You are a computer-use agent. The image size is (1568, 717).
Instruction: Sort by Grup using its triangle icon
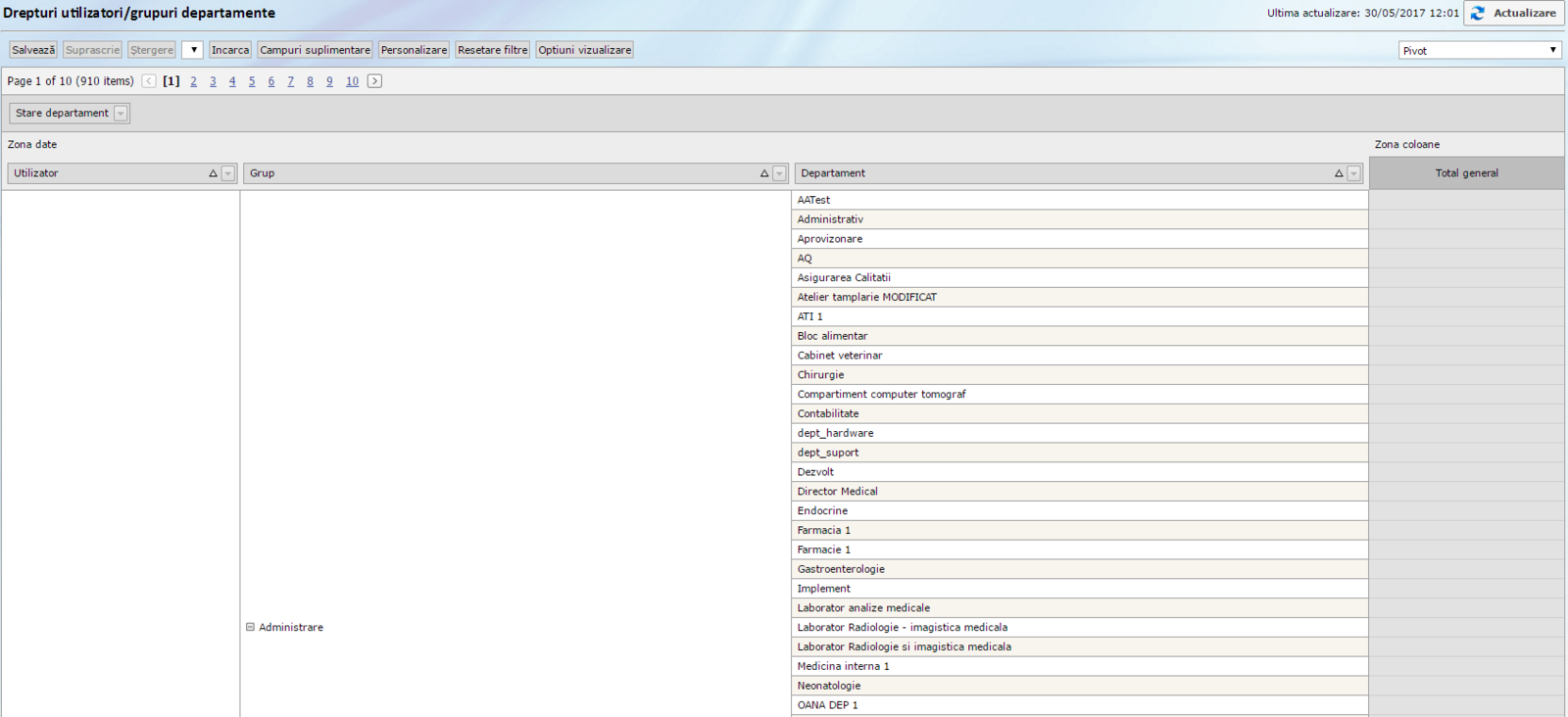click(764, 173)
